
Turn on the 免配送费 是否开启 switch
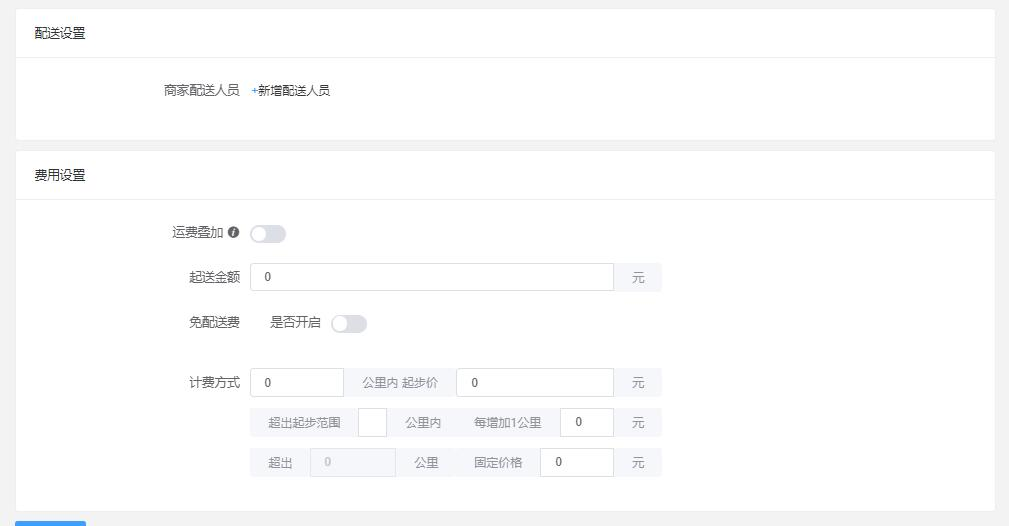[x=349, y=324]
